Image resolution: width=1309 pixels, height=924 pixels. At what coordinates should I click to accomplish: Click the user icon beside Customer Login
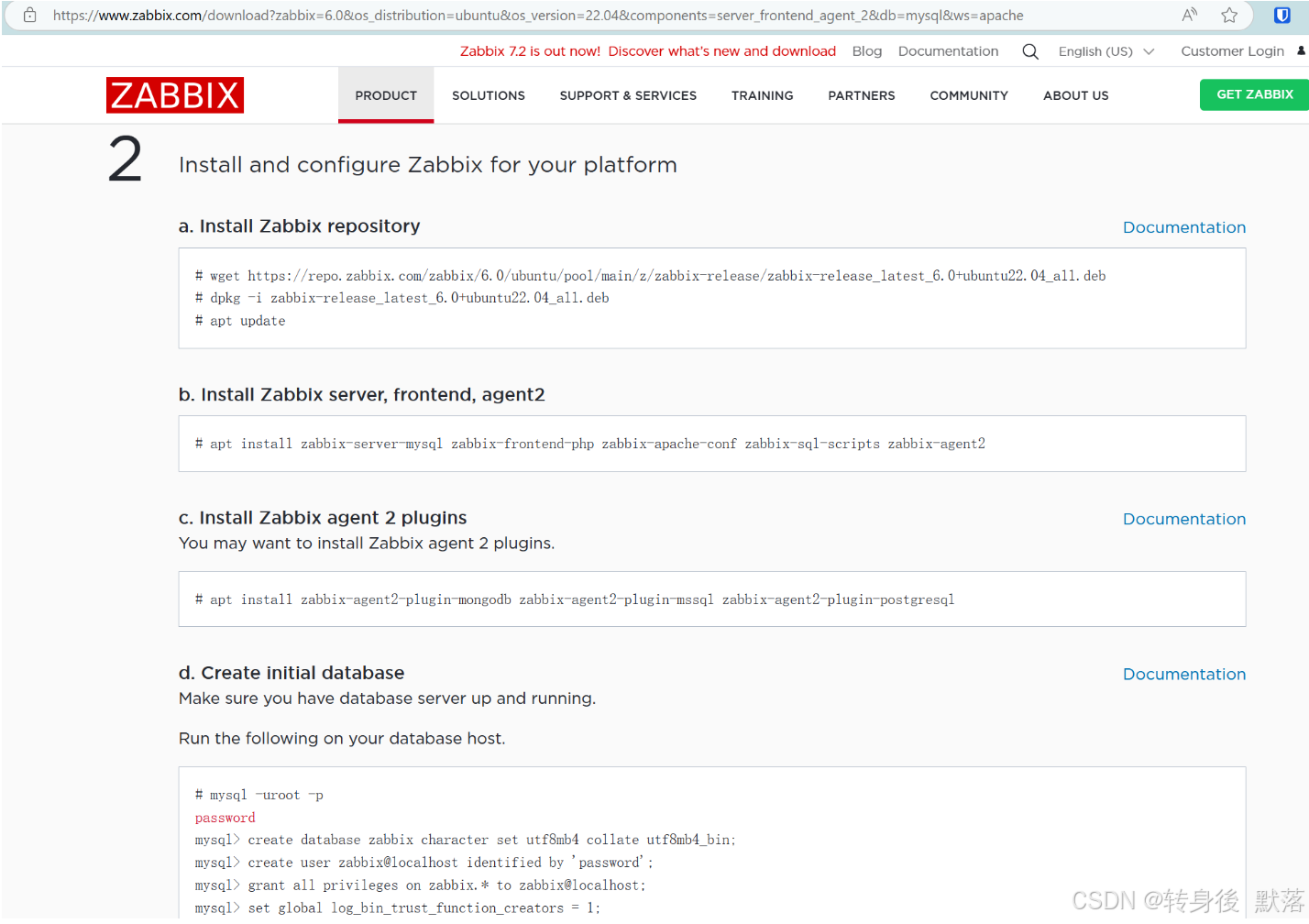point(1301,51)
